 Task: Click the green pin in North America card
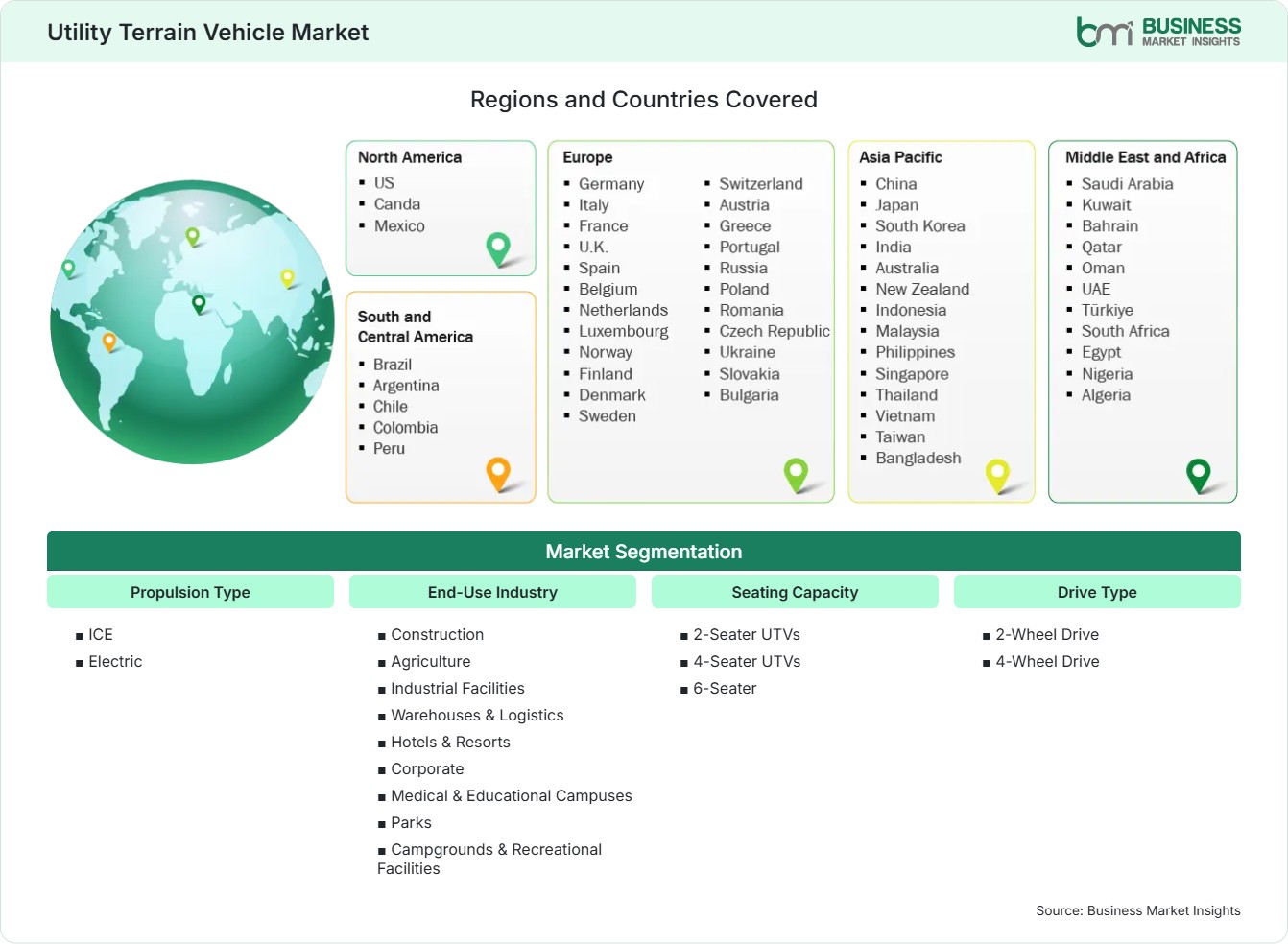(498, 249)
